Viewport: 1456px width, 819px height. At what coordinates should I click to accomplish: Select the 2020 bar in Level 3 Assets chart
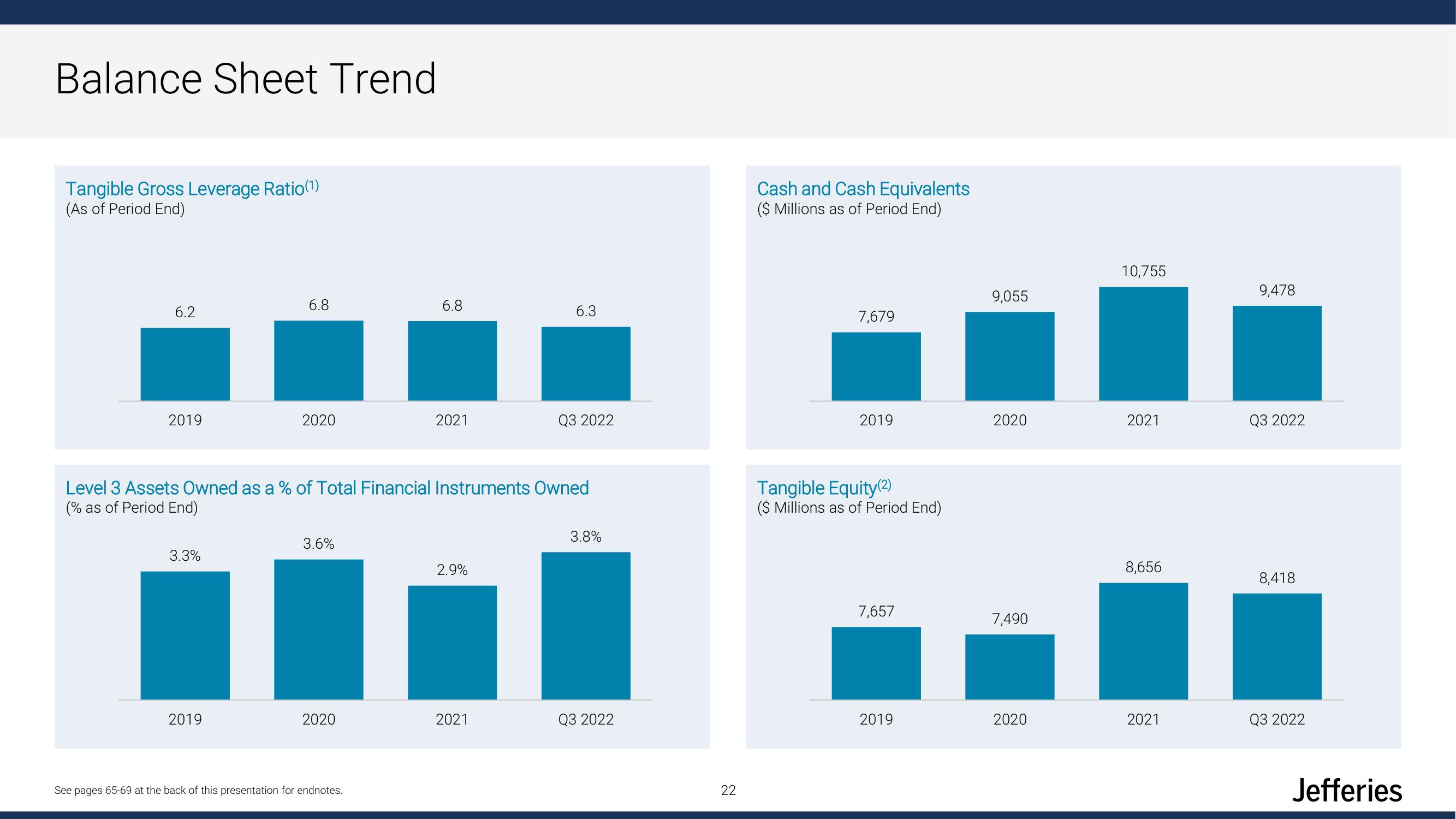[318, 630]
